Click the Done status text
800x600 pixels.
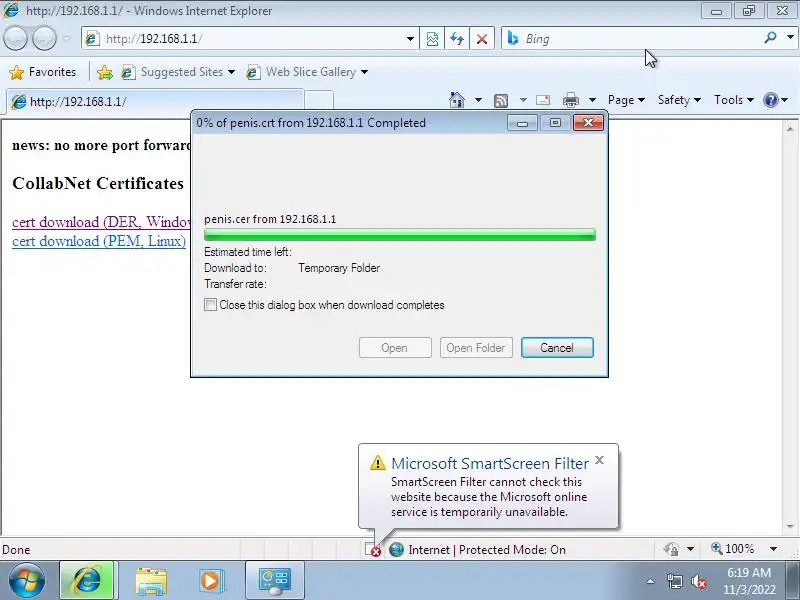point(16,549)
